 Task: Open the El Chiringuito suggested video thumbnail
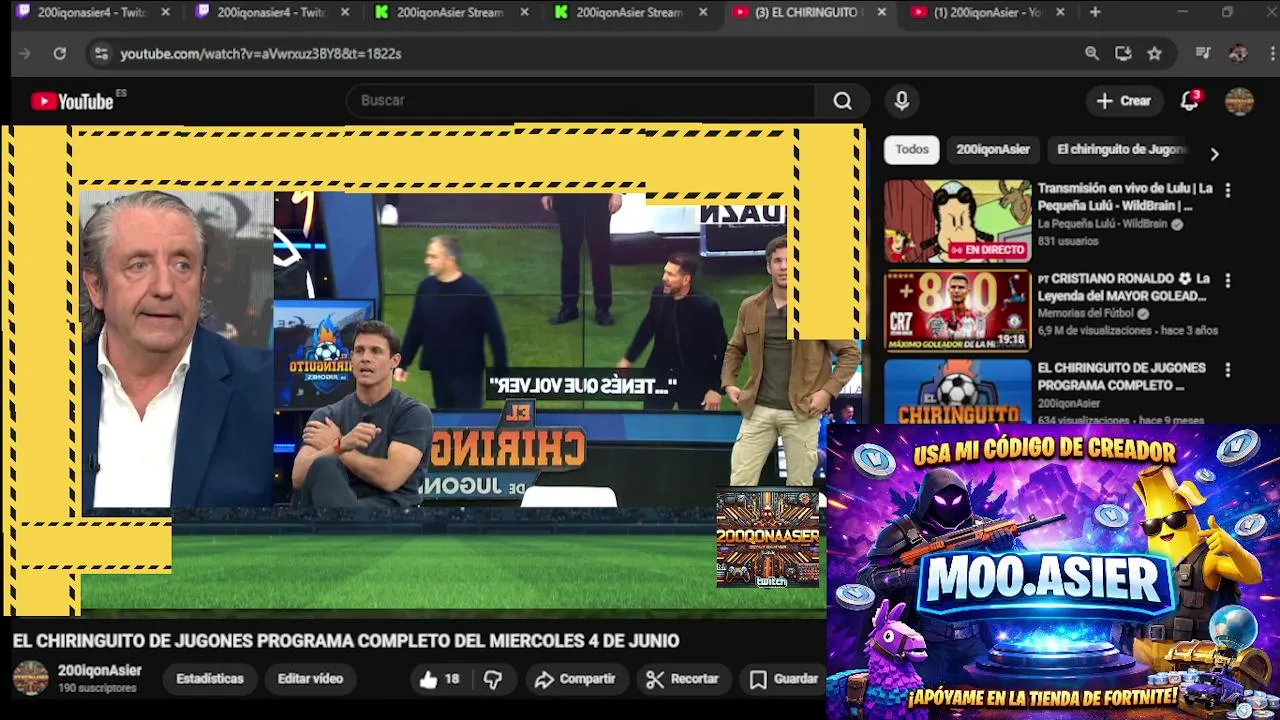click(957, 391)
